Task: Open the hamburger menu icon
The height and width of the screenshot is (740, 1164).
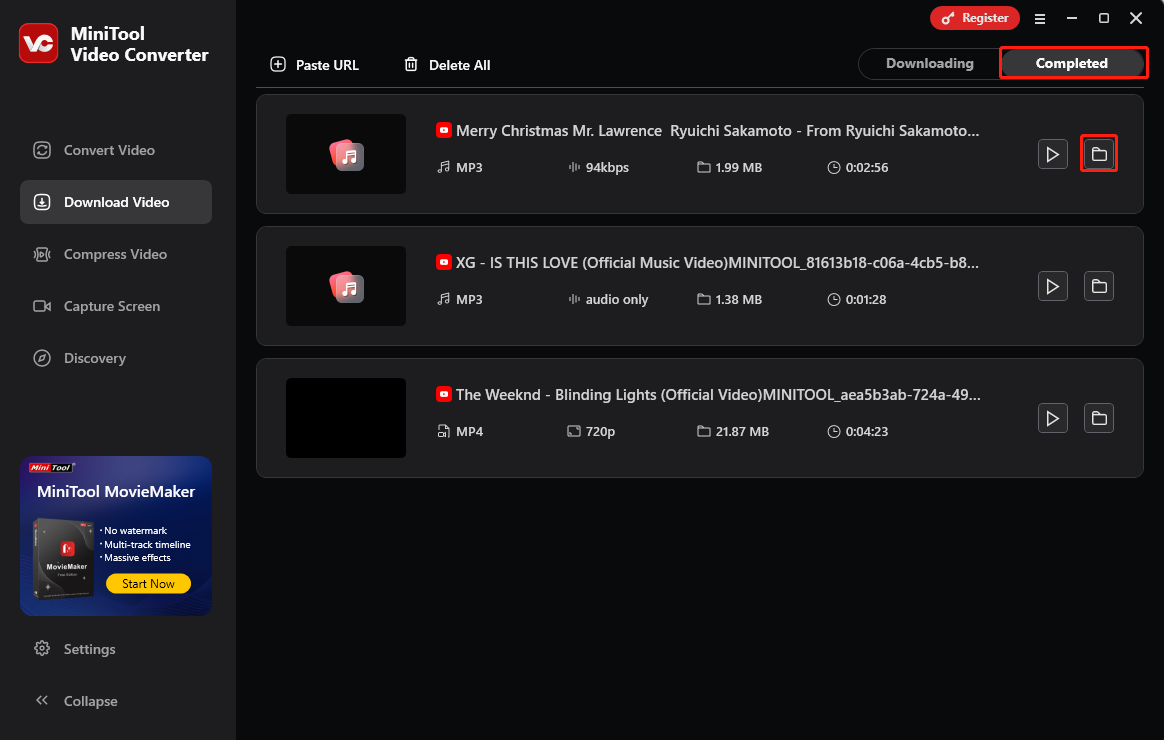Action: tap(1039, 19)
